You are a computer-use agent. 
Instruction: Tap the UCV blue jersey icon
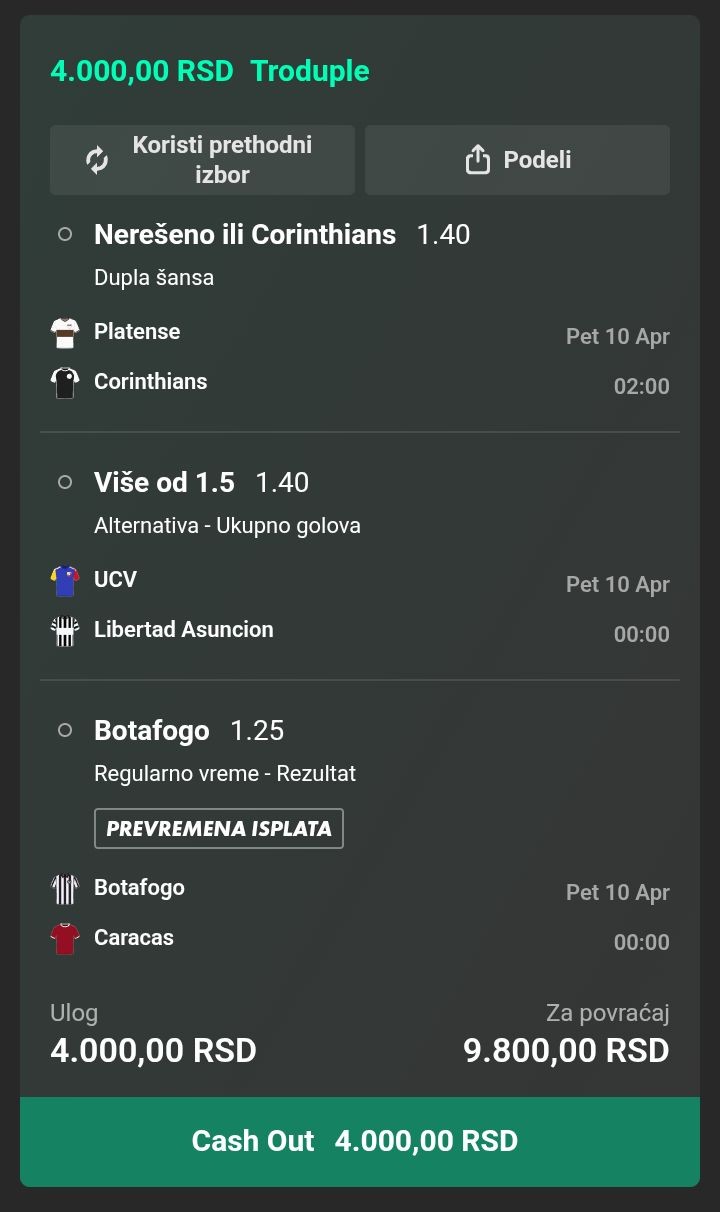click(65, 580)
